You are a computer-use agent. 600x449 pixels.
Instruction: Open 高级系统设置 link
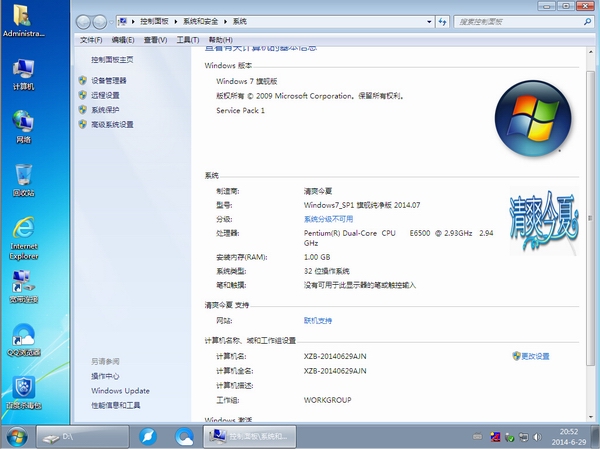[x=112, y=124]
